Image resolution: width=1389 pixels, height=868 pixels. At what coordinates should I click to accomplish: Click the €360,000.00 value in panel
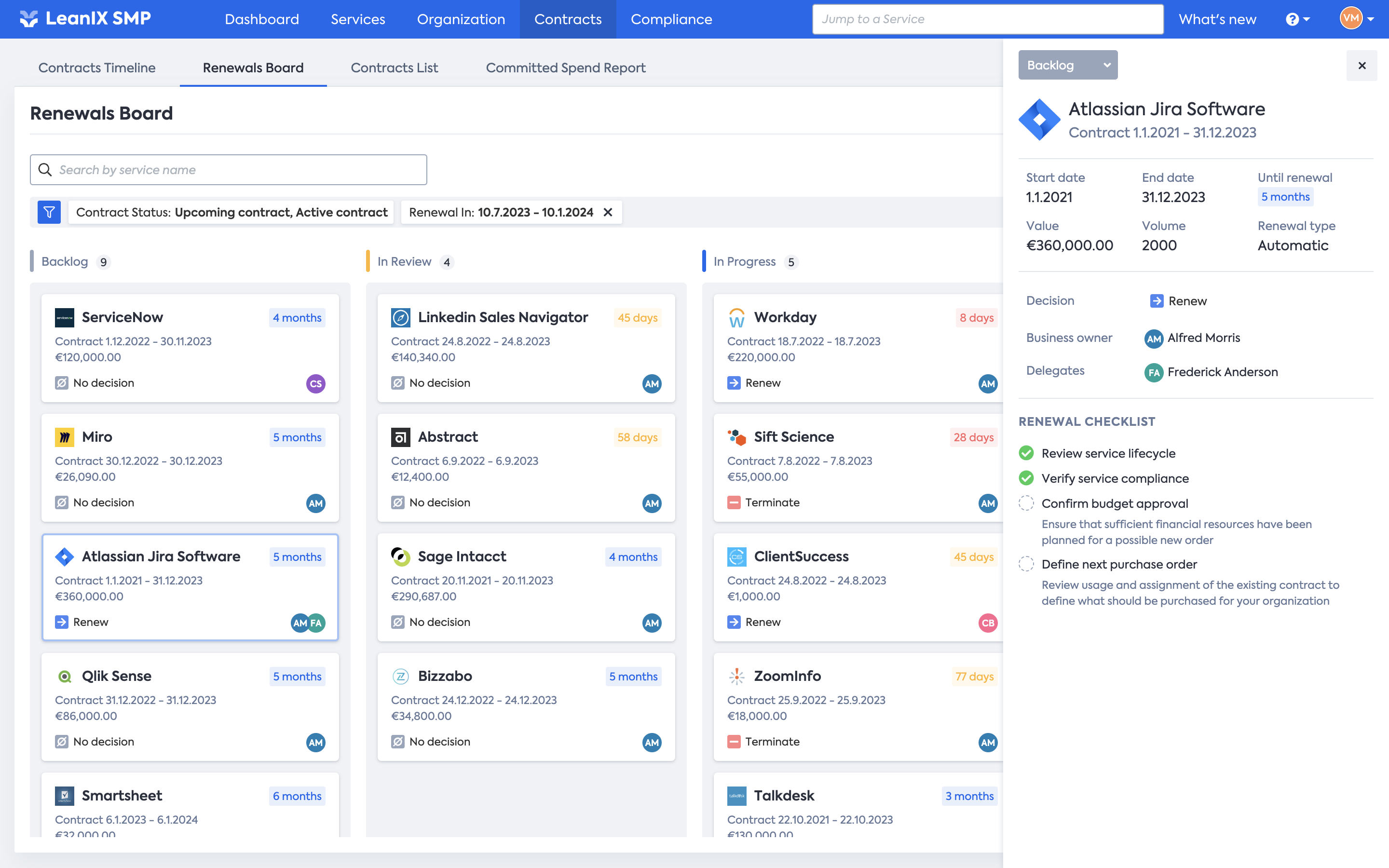click(x=1069, y=245)
